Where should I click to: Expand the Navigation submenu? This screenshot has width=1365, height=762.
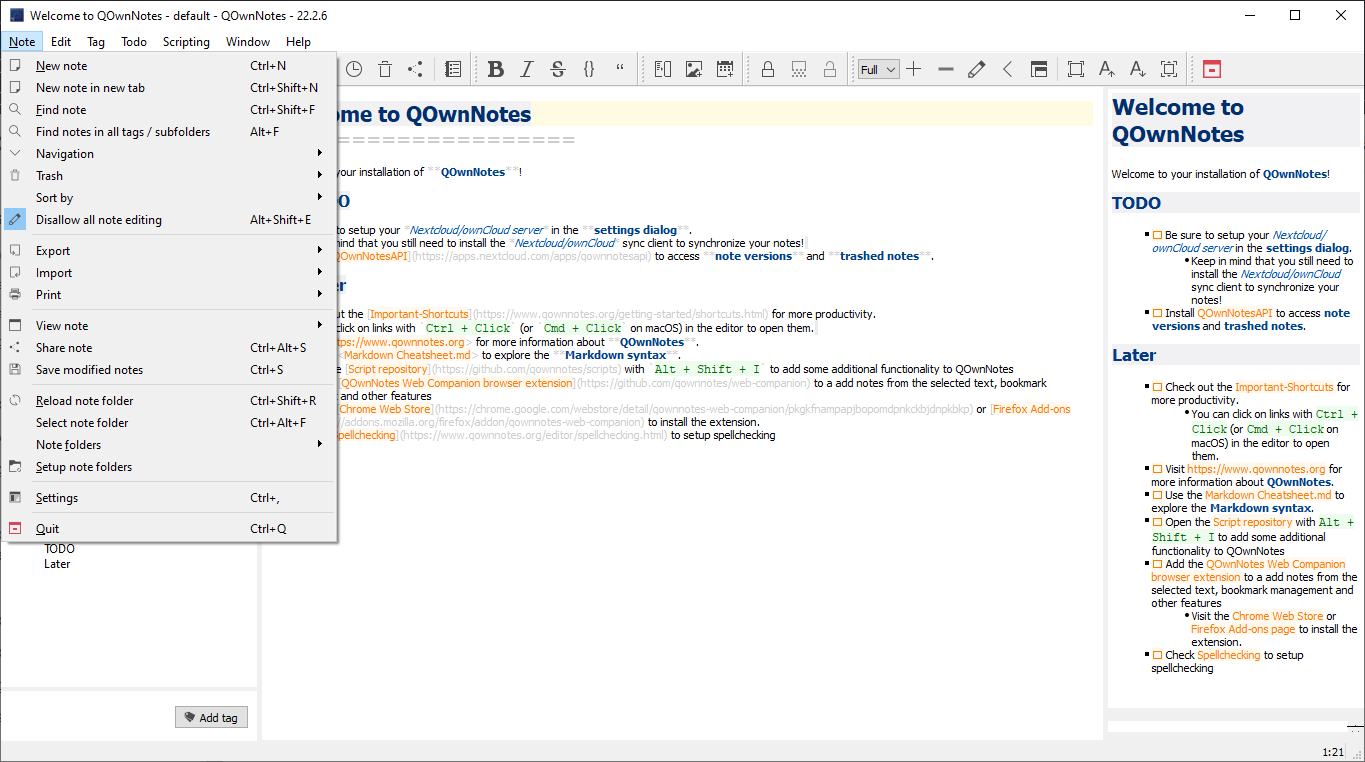tap(169, 154)
